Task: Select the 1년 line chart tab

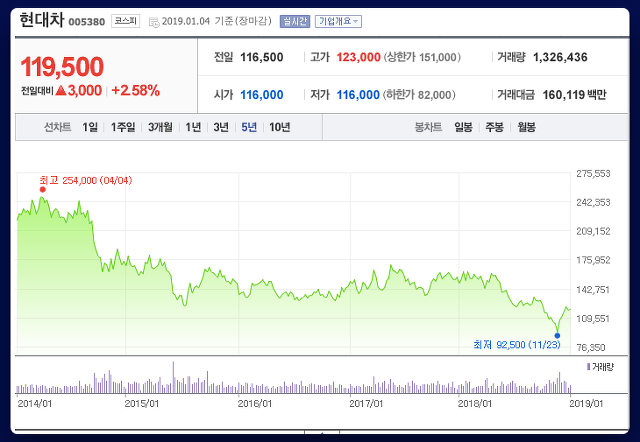Action: point(193,127)
